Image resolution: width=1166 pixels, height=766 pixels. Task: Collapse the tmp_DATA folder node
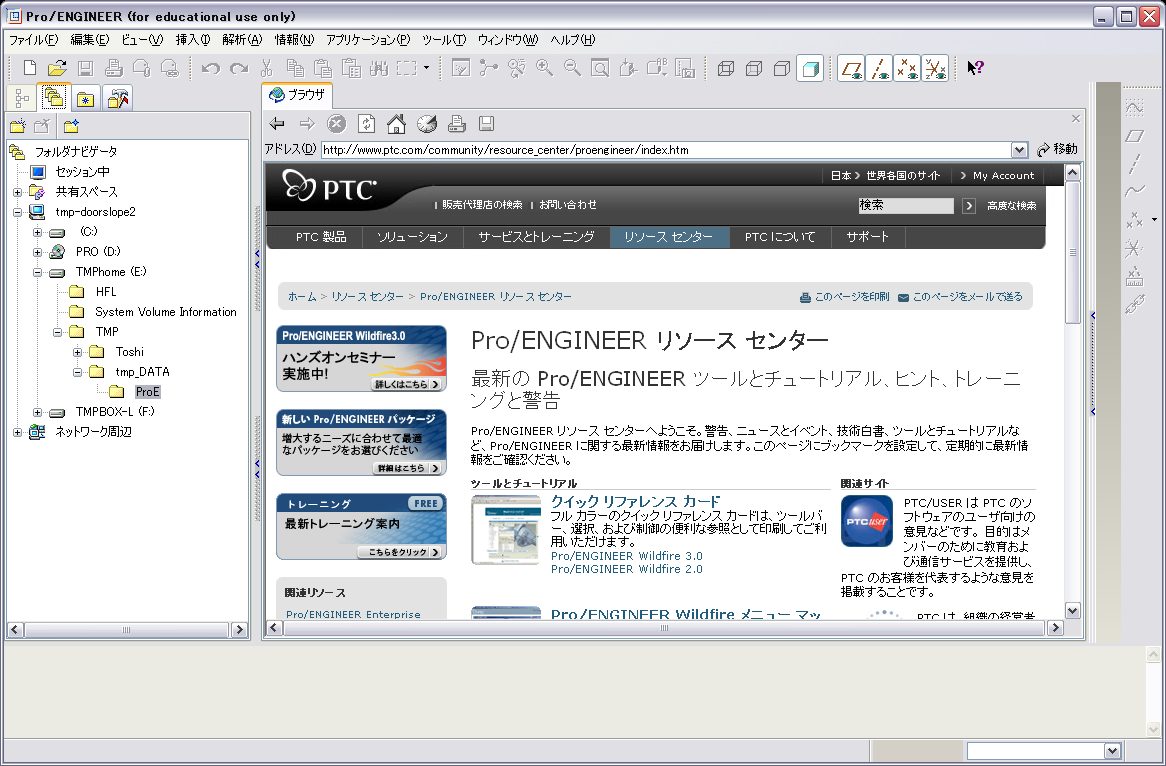77,372
